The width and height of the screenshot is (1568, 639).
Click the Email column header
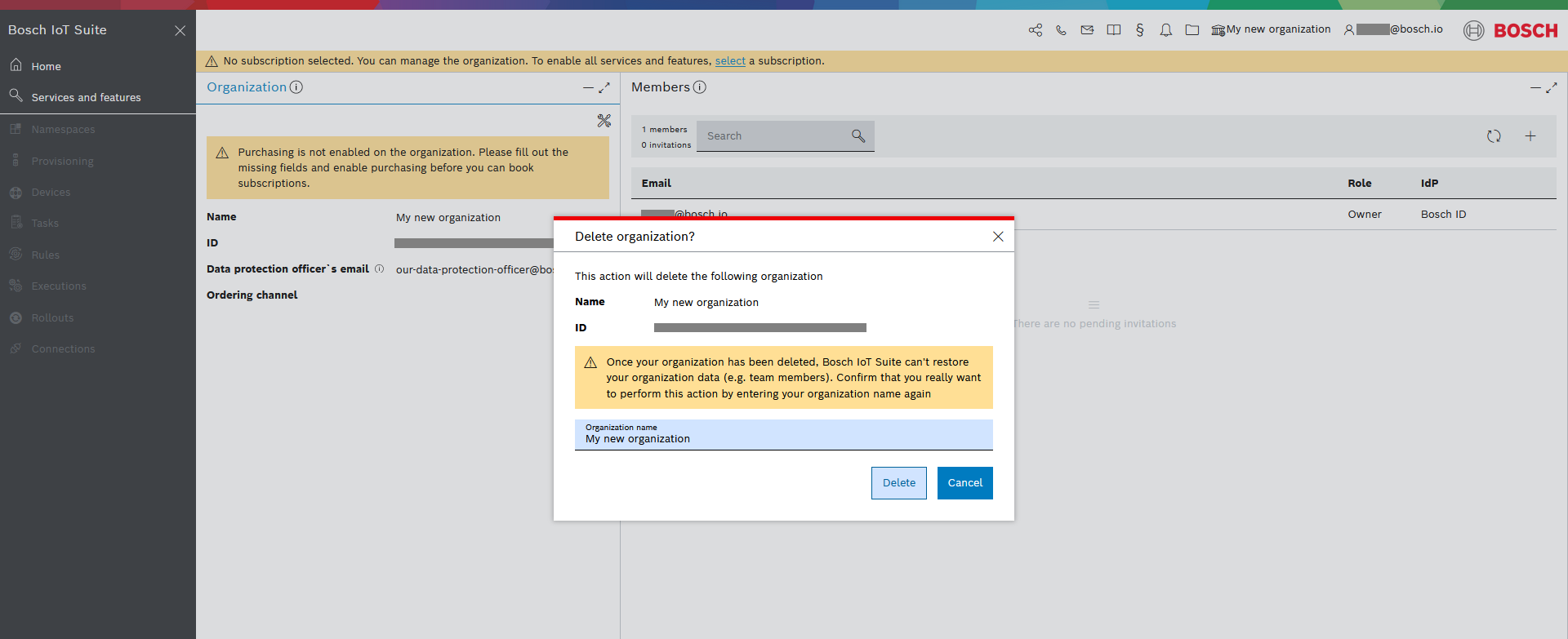[x=657, y=184]
